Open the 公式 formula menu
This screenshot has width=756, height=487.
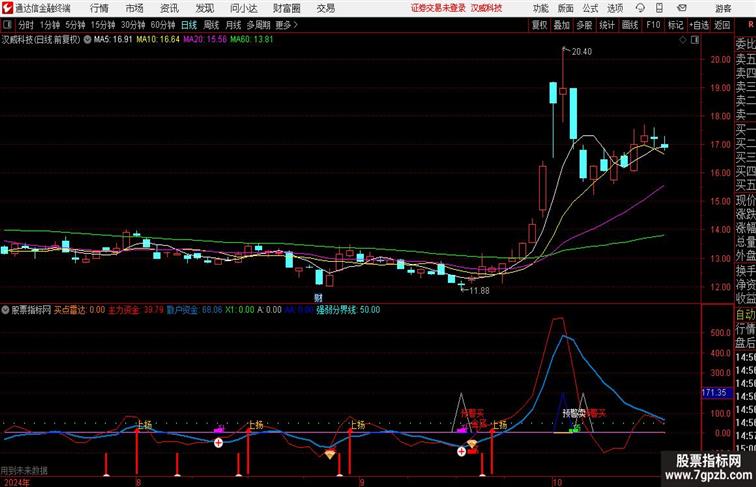590,8
